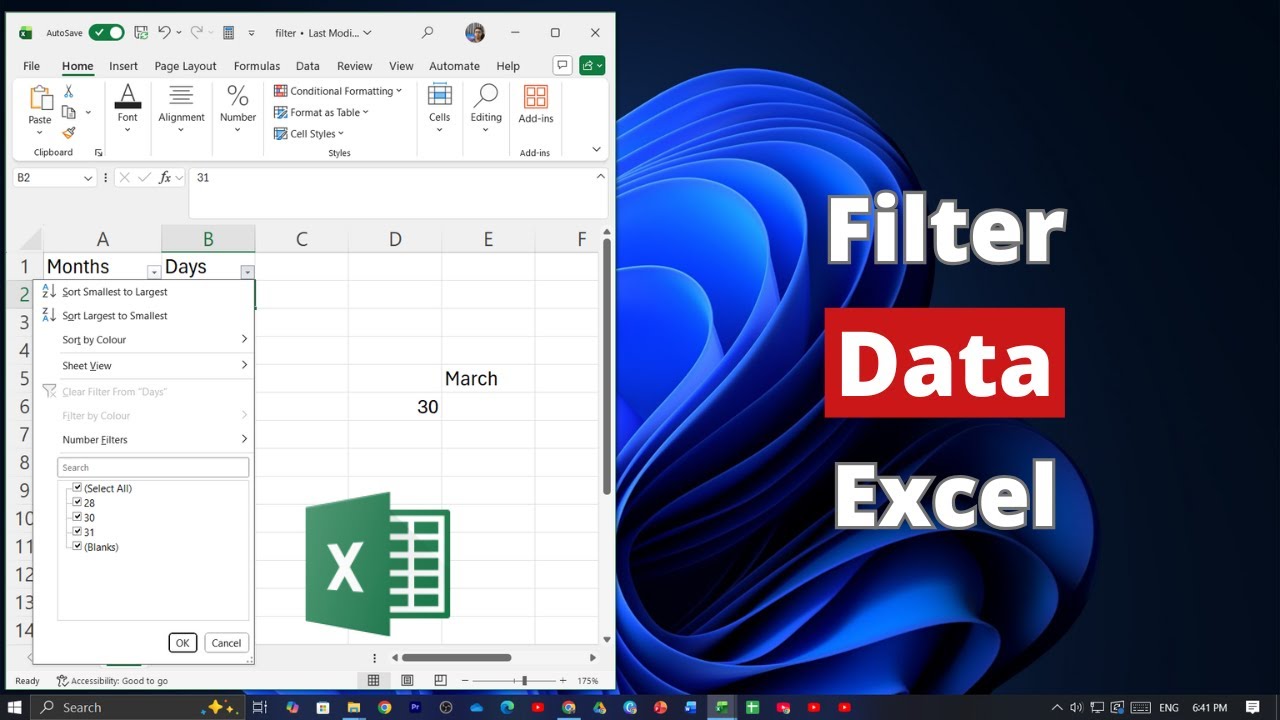Open Clipboard pane dialog launcher
The height and width of the screenshot is (720, 1280).
[98, 153]
